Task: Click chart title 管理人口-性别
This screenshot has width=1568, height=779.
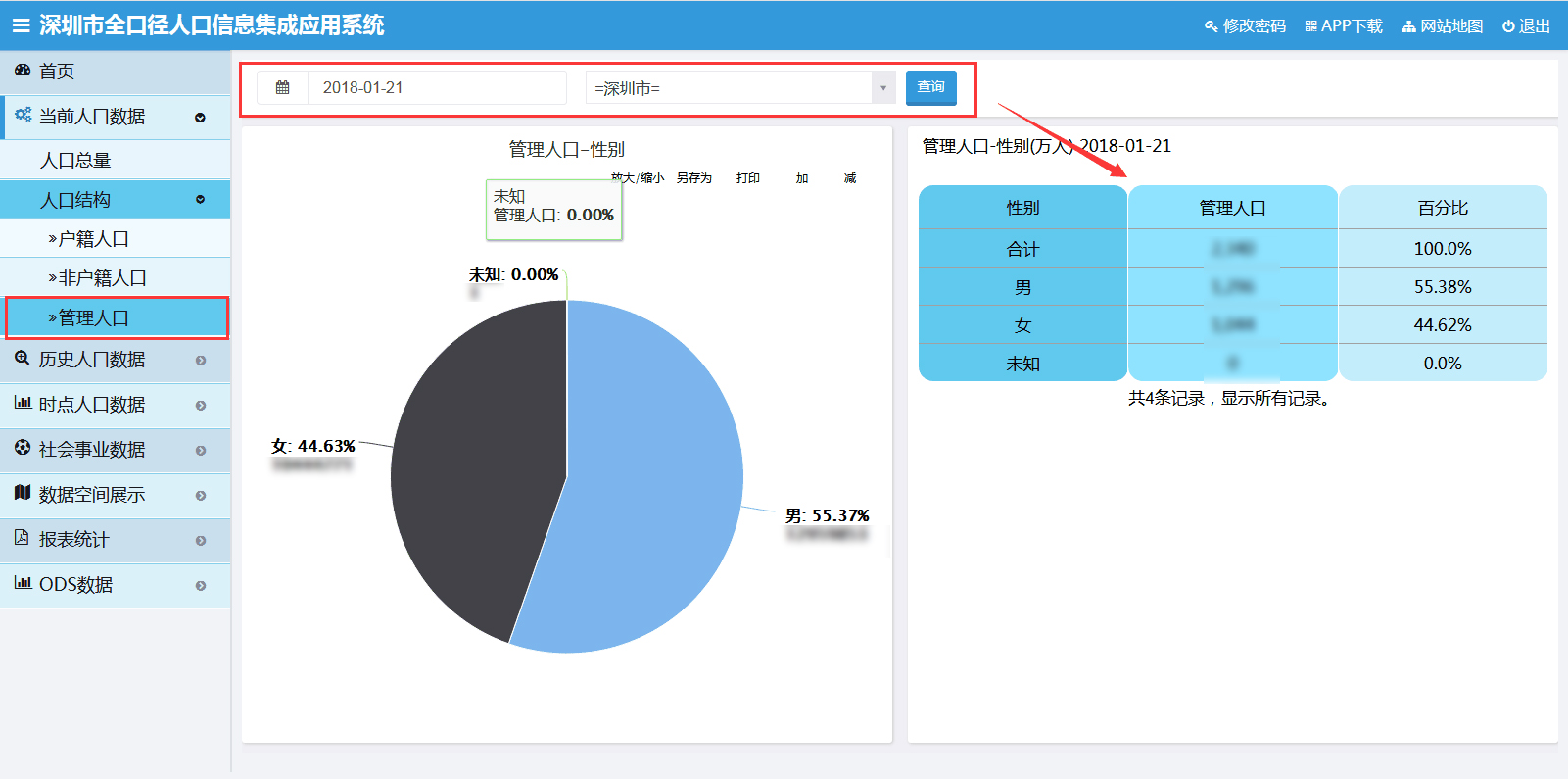Action: pyautogui.click(x=566, y=149)
